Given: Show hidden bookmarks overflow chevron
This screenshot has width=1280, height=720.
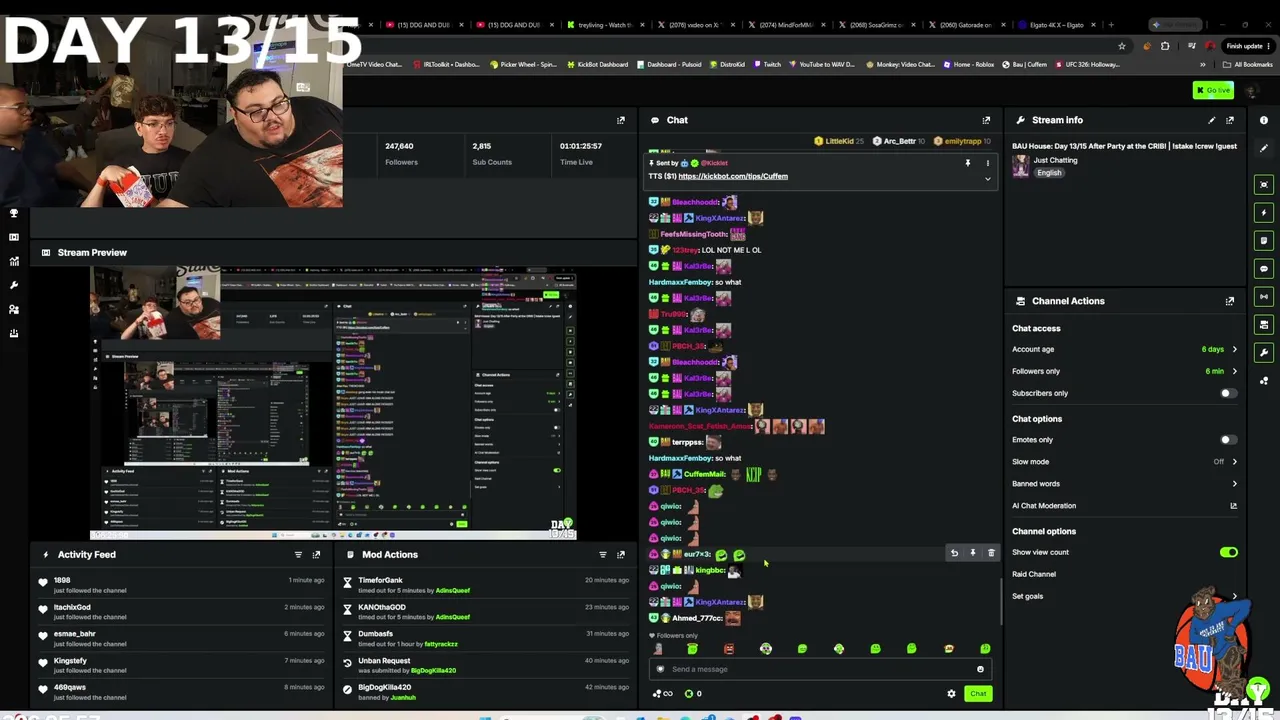Looking at the screenshot, I should (x=1202, y=65).
